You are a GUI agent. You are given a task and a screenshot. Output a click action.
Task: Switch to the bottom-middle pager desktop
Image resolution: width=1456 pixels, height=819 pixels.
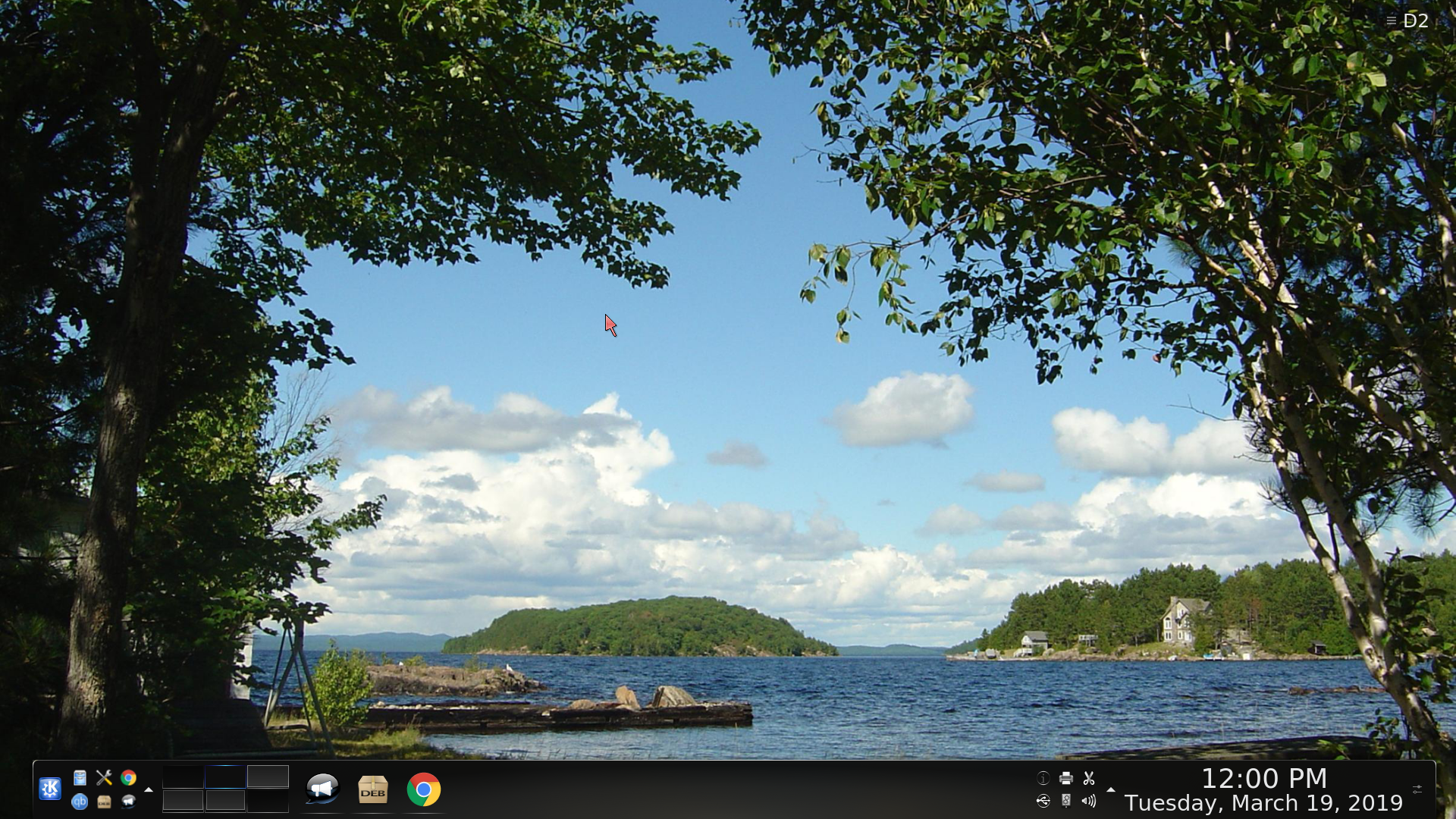225,801
